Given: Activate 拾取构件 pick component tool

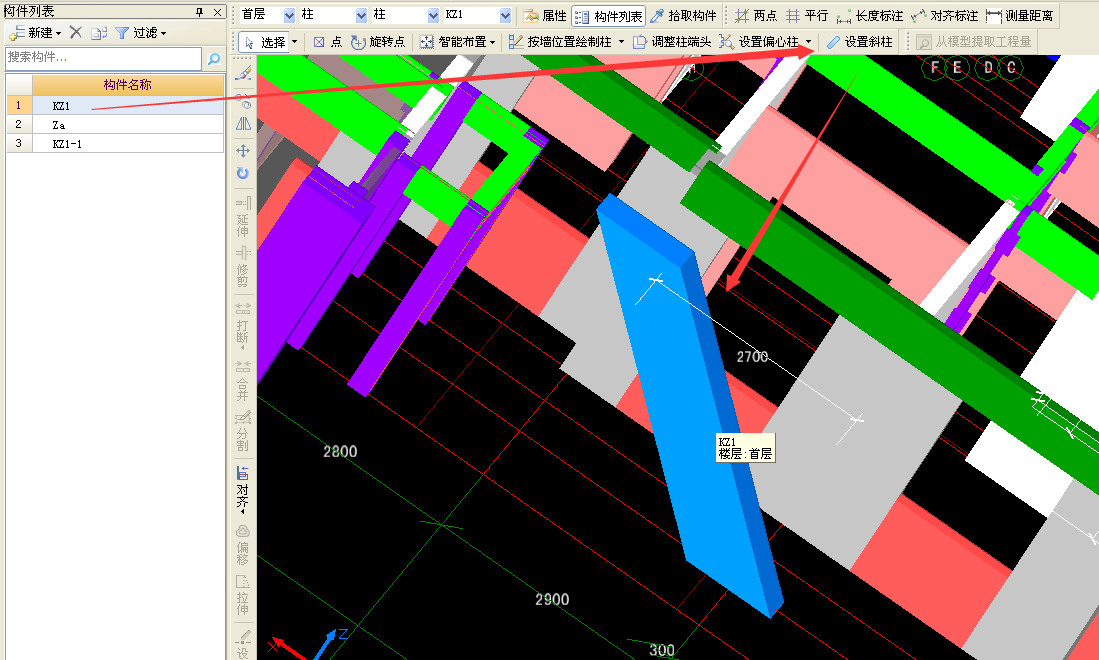Looking at the screenshot, I should point(683,15).
